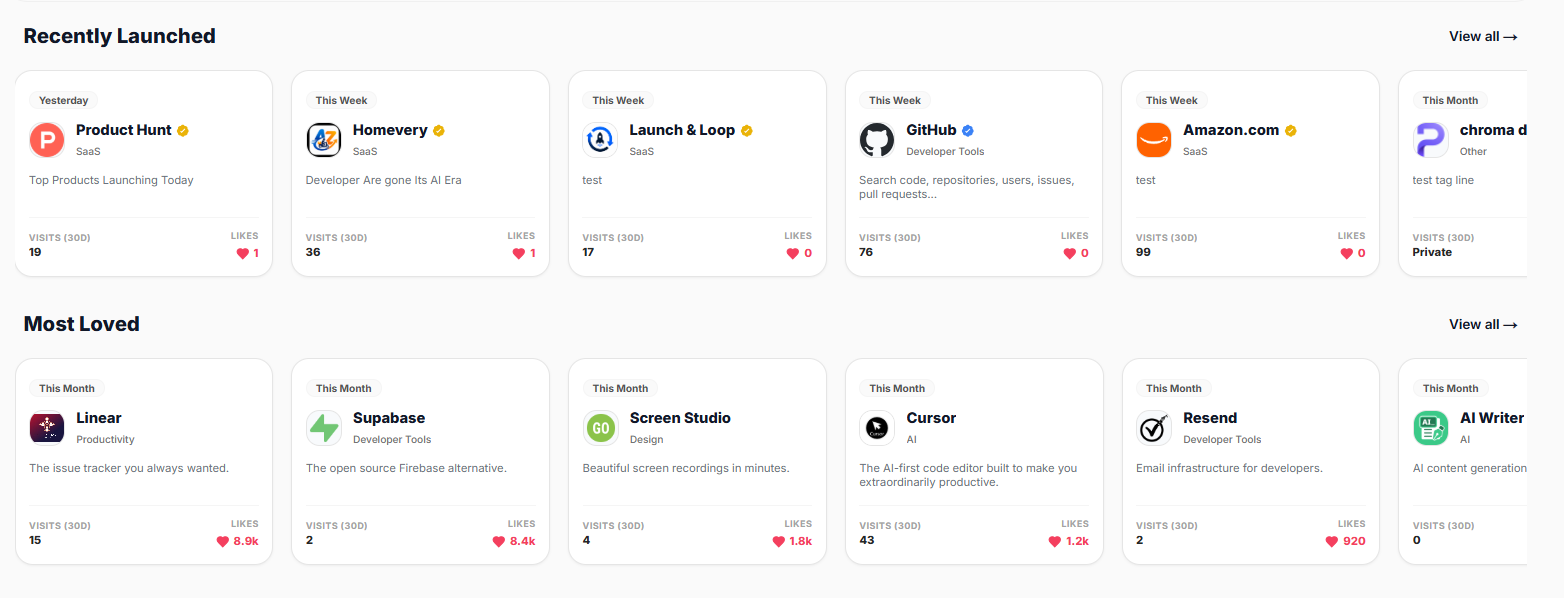1564x598 pixels.
Task: Like Cursor via heart icon
Action: tap(1055, 541)
